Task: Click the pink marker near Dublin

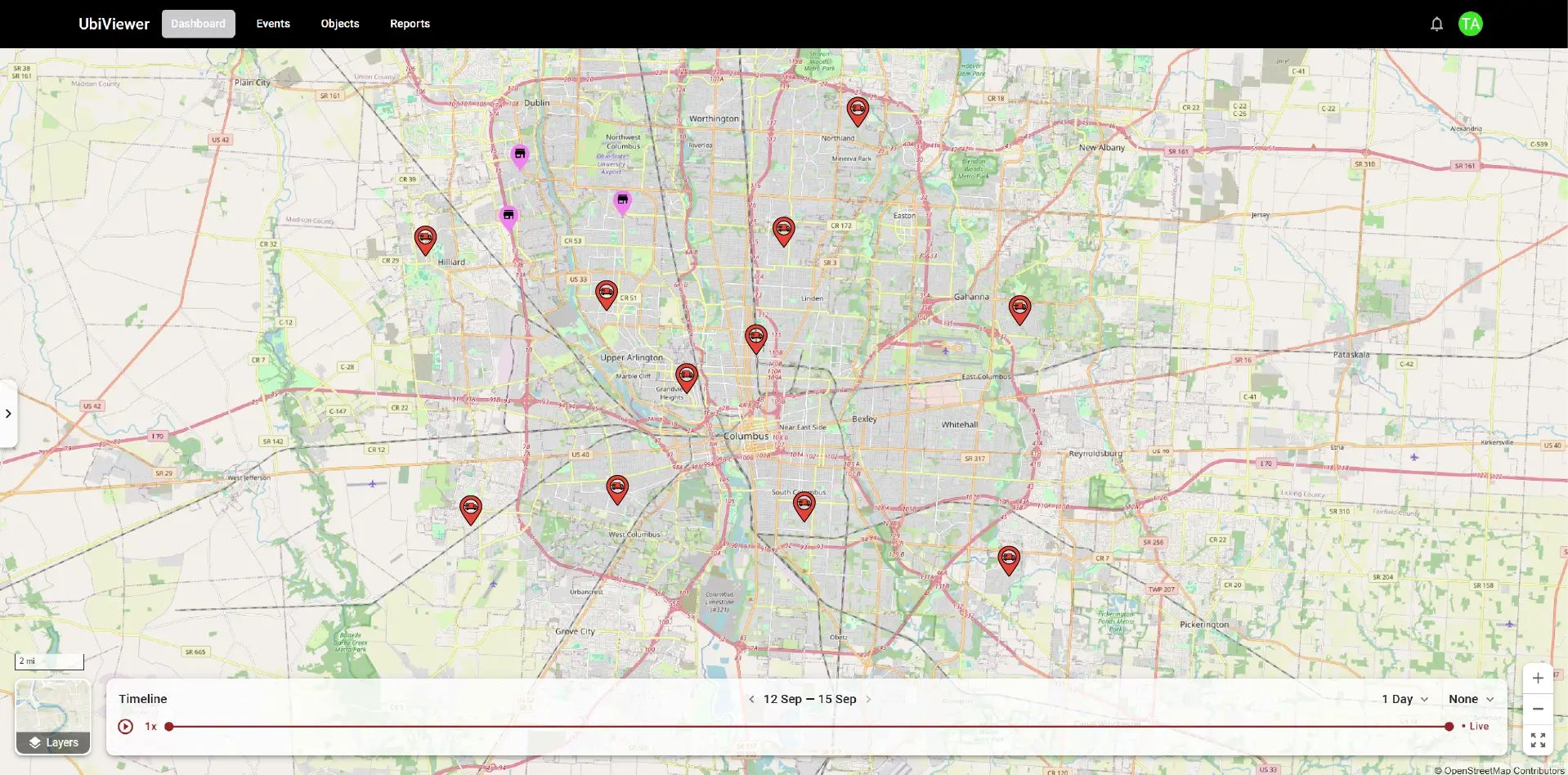Action: point(520,155)
